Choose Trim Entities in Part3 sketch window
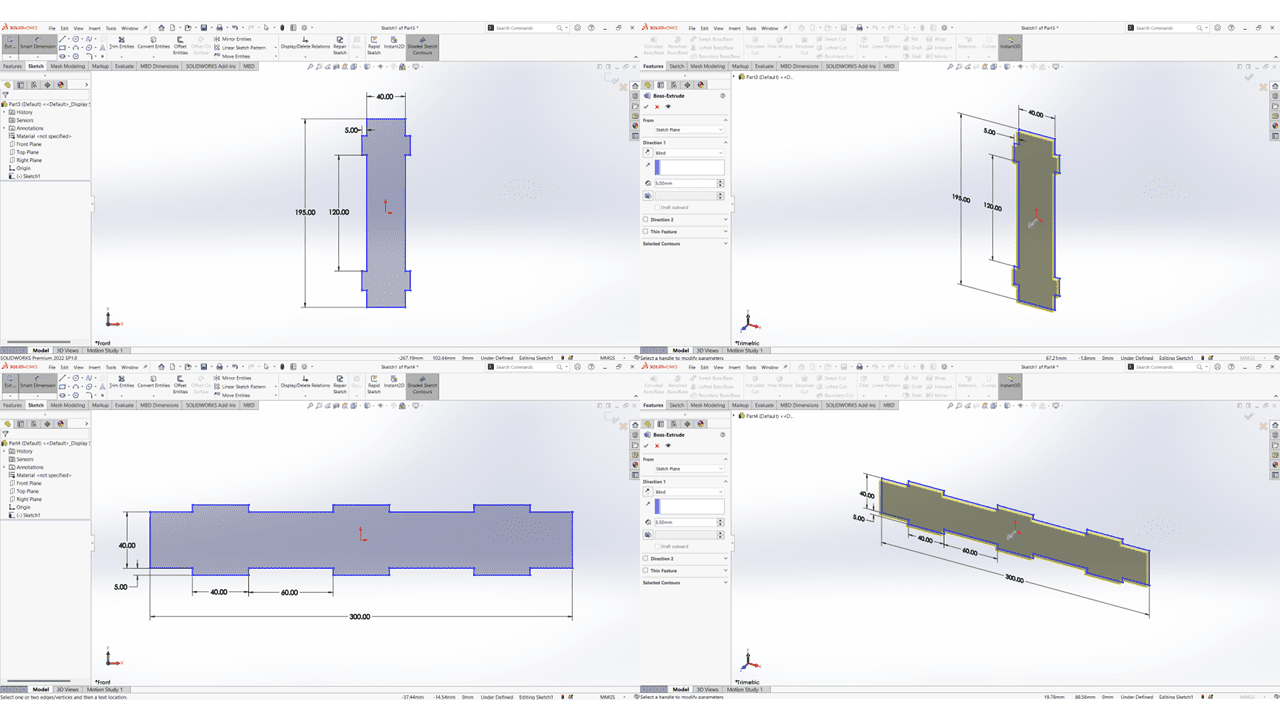1280x720 pixels. [x=121, y=43]
